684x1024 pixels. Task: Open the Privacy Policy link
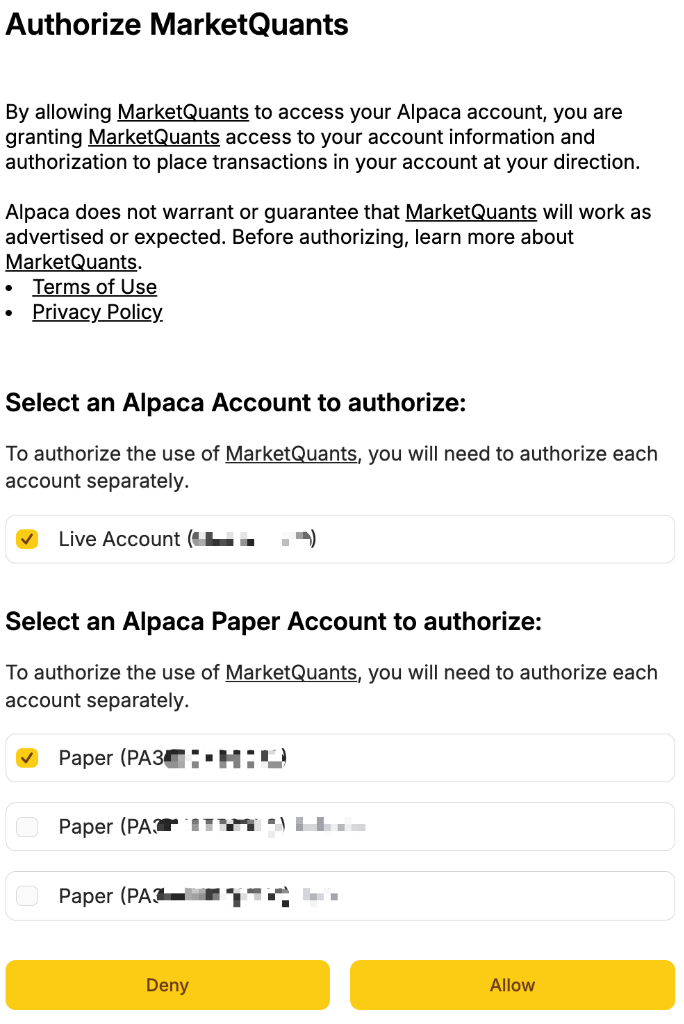tap(97, 311)
